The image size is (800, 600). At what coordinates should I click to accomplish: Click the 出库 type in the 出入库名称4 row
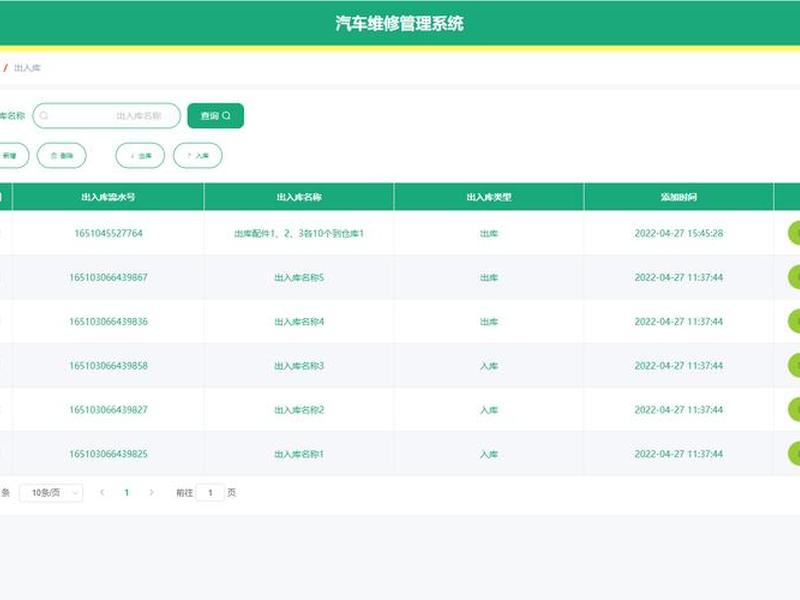489,321
